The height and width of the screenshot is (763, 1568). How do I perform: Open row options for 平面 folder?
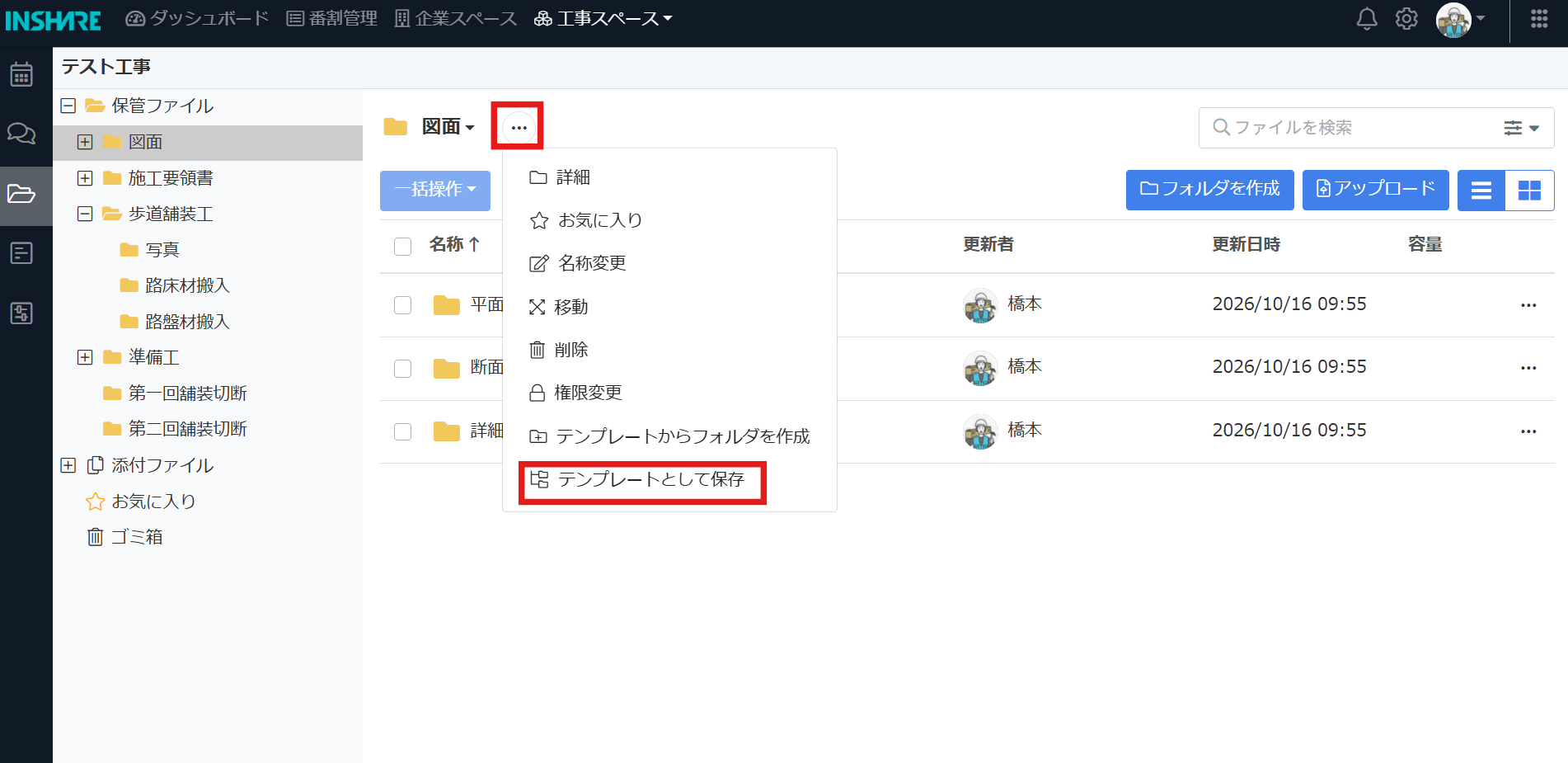[x=1528, y=305]
